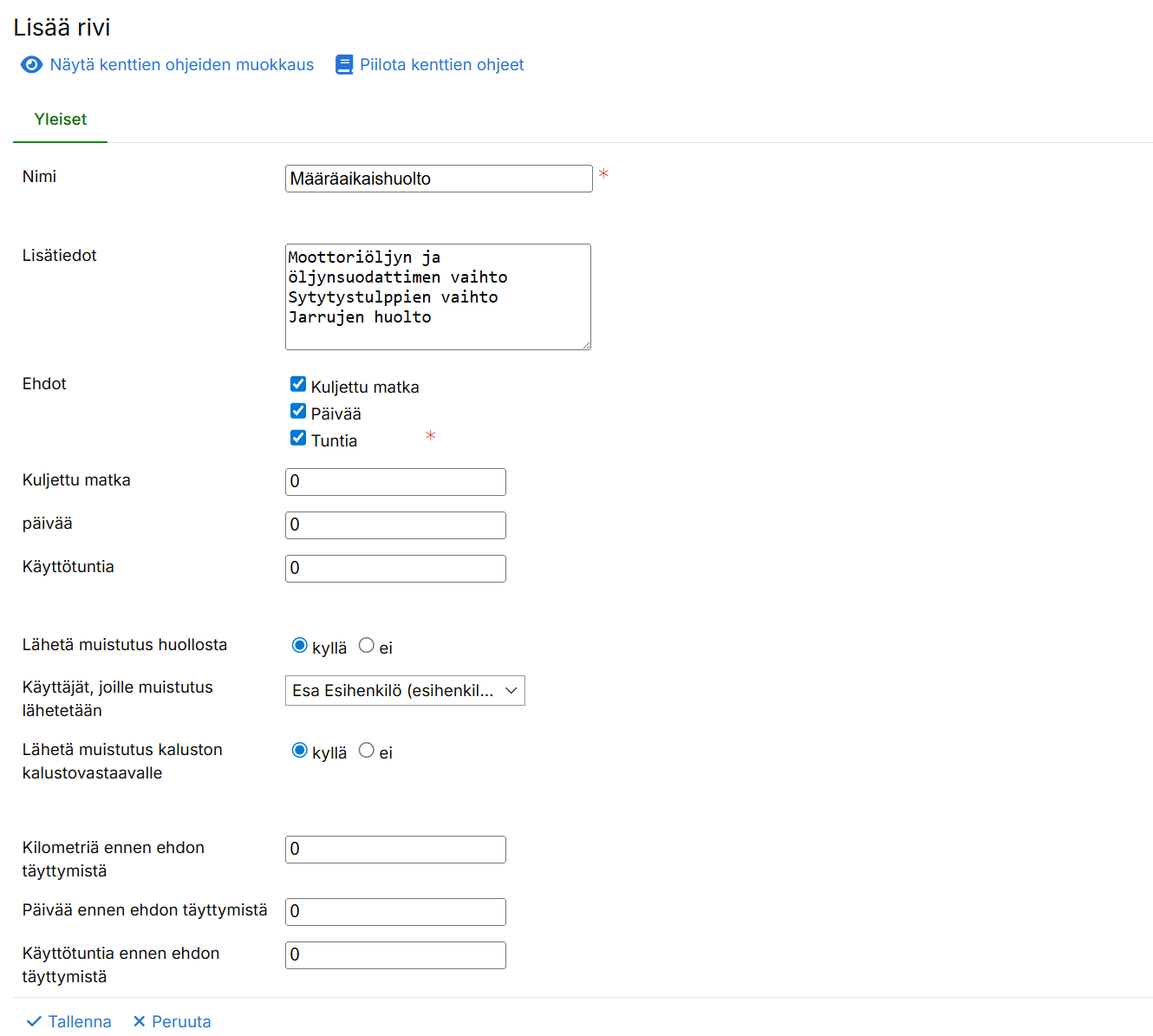Click the Käyttötuntia input field
The height and width of the screenshot is (1036, 1153).
click(395, 569)
